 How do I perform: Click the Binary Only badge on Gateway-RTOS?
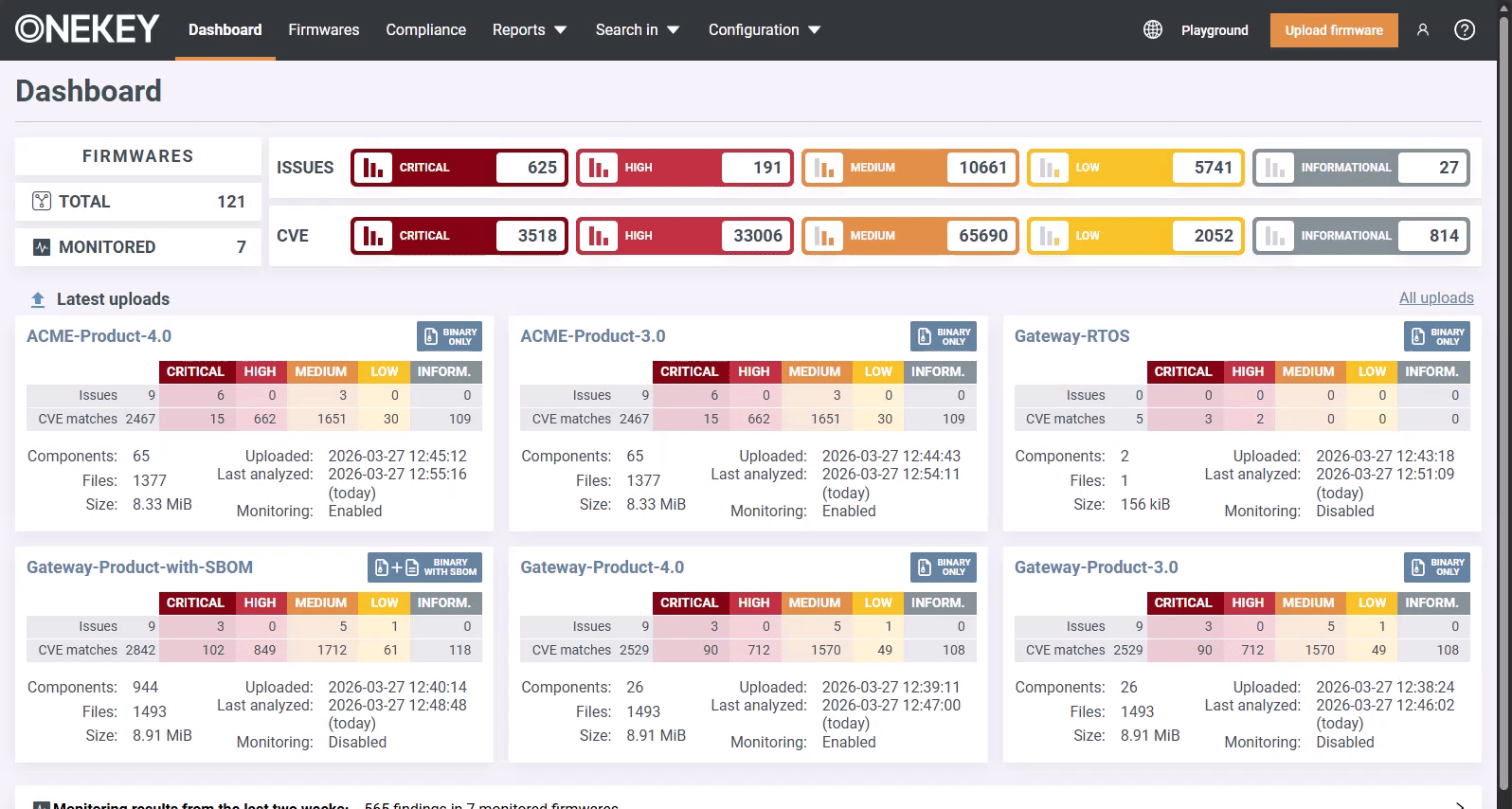click(x=1436, y=336)
